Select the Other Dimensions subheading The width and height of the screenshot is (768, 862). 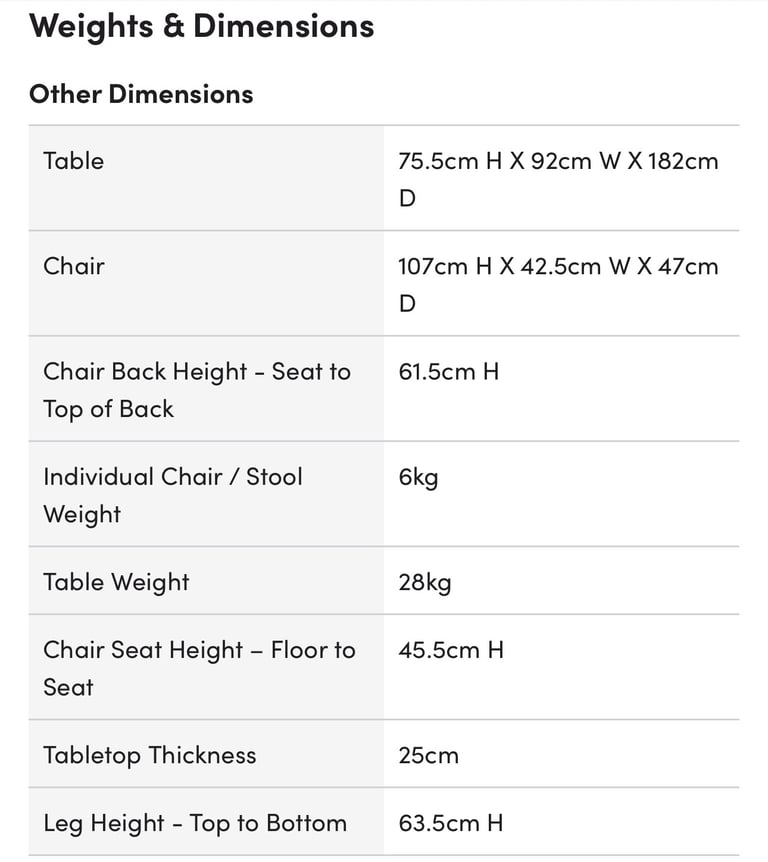pyautogui.click(x=141, y=94)
